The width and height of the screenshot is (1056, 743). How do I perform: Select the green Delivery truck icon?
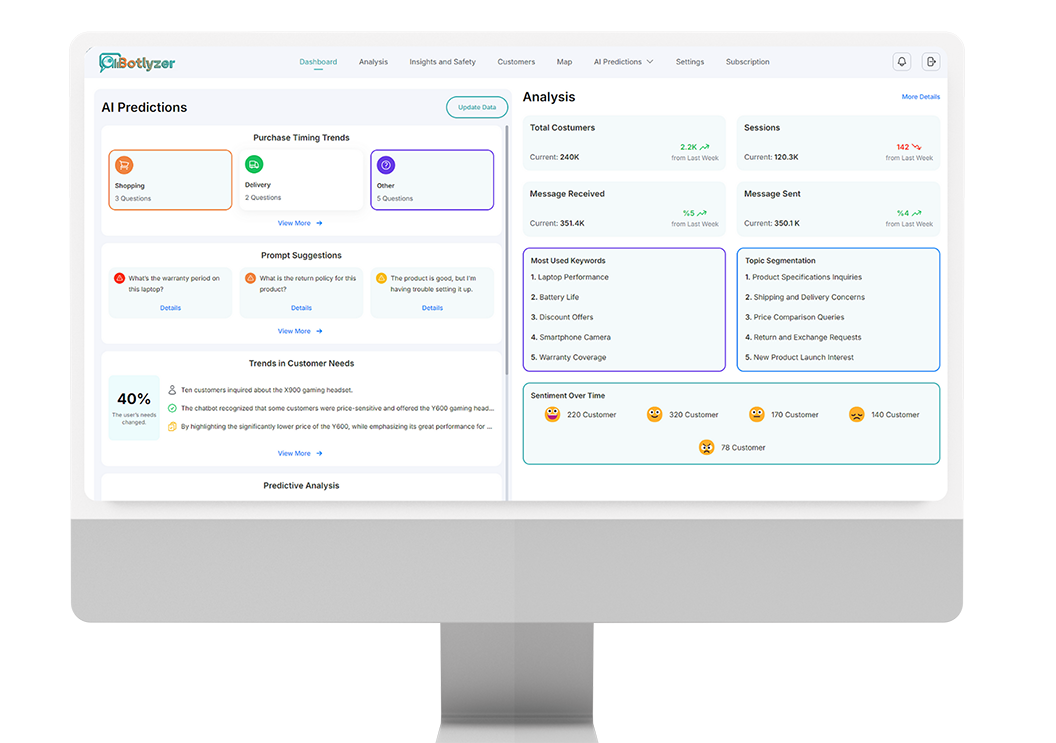254,164
